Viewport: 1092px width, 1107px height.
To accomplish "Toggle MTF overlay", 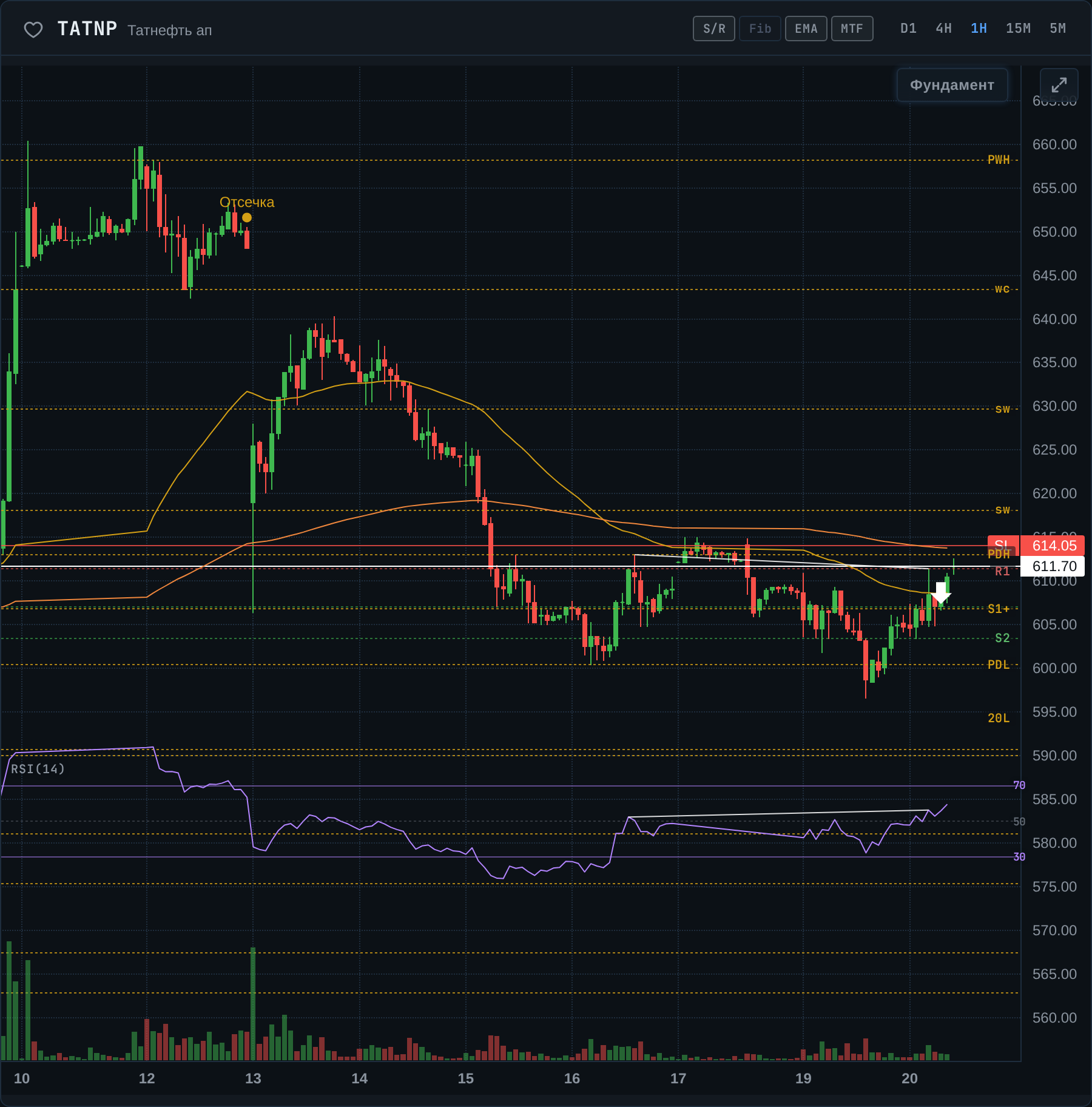I will (x=852, y=29).
